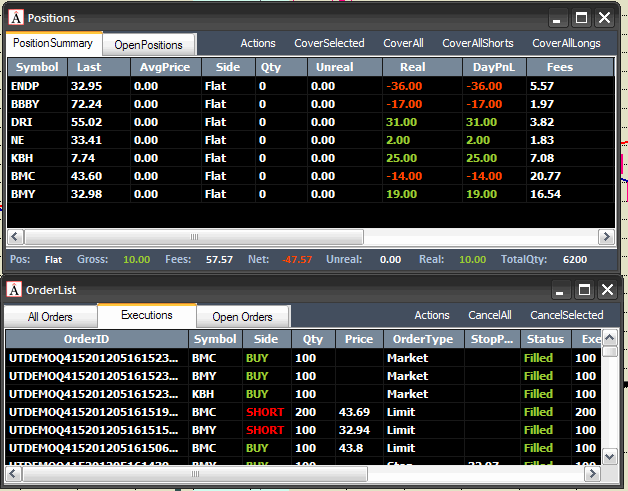
Task: Select the BMC SHORT 200 order row
Action: [303, 412]
